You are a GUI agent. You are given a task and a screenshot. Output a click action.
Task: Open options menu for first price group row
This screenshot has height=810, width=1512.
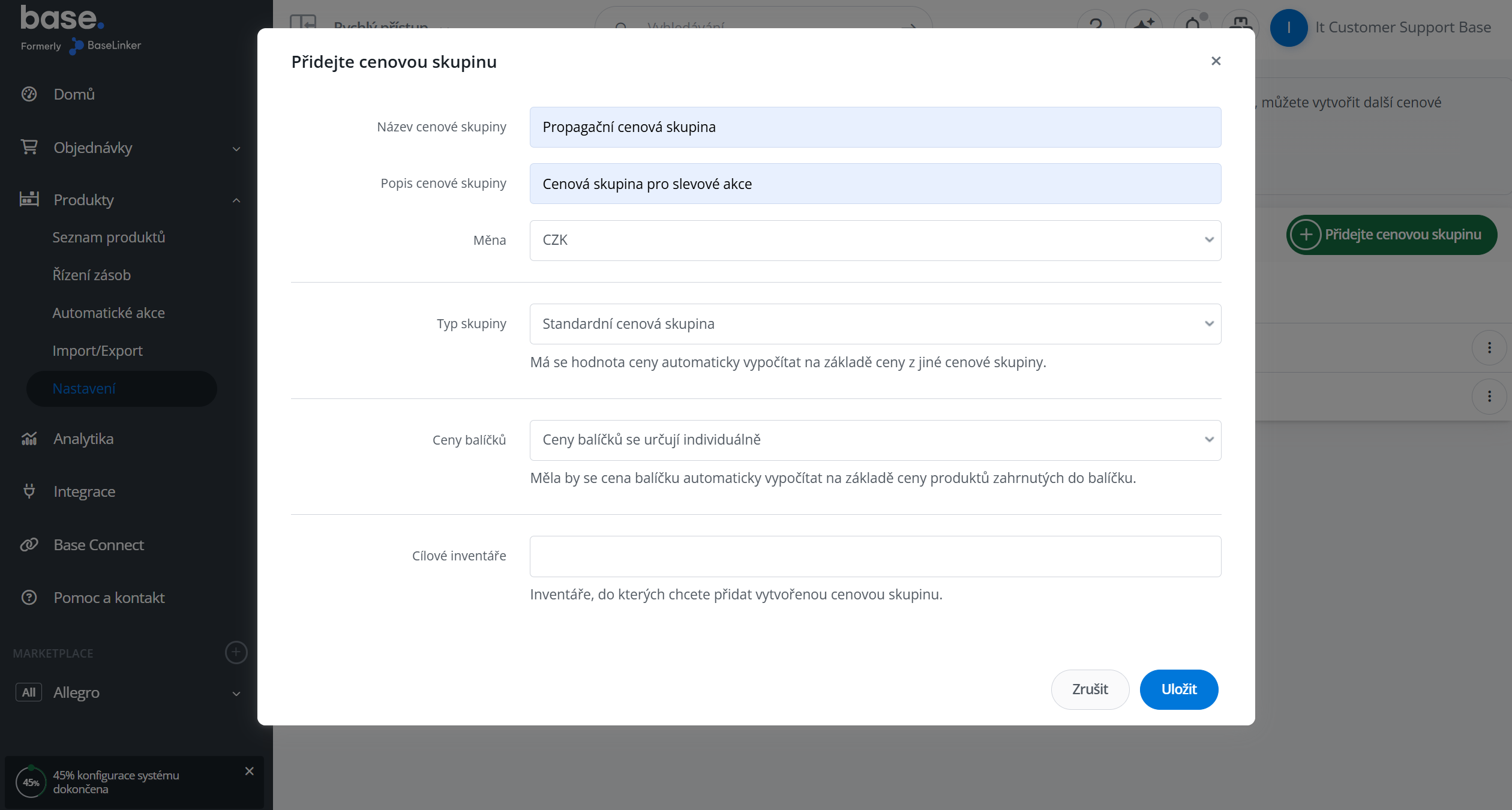[x=1489, y=348]
